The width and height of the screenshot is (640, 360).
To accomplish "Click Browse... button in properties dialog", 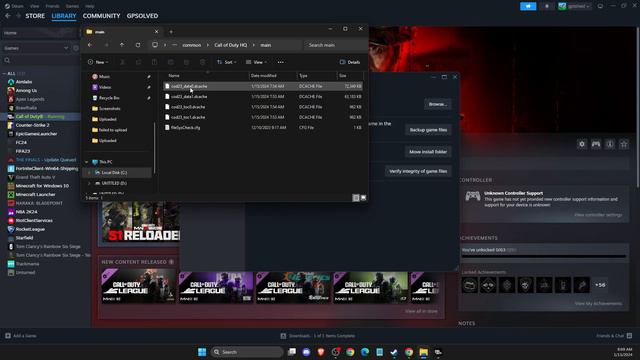I will tap(438, 104).
